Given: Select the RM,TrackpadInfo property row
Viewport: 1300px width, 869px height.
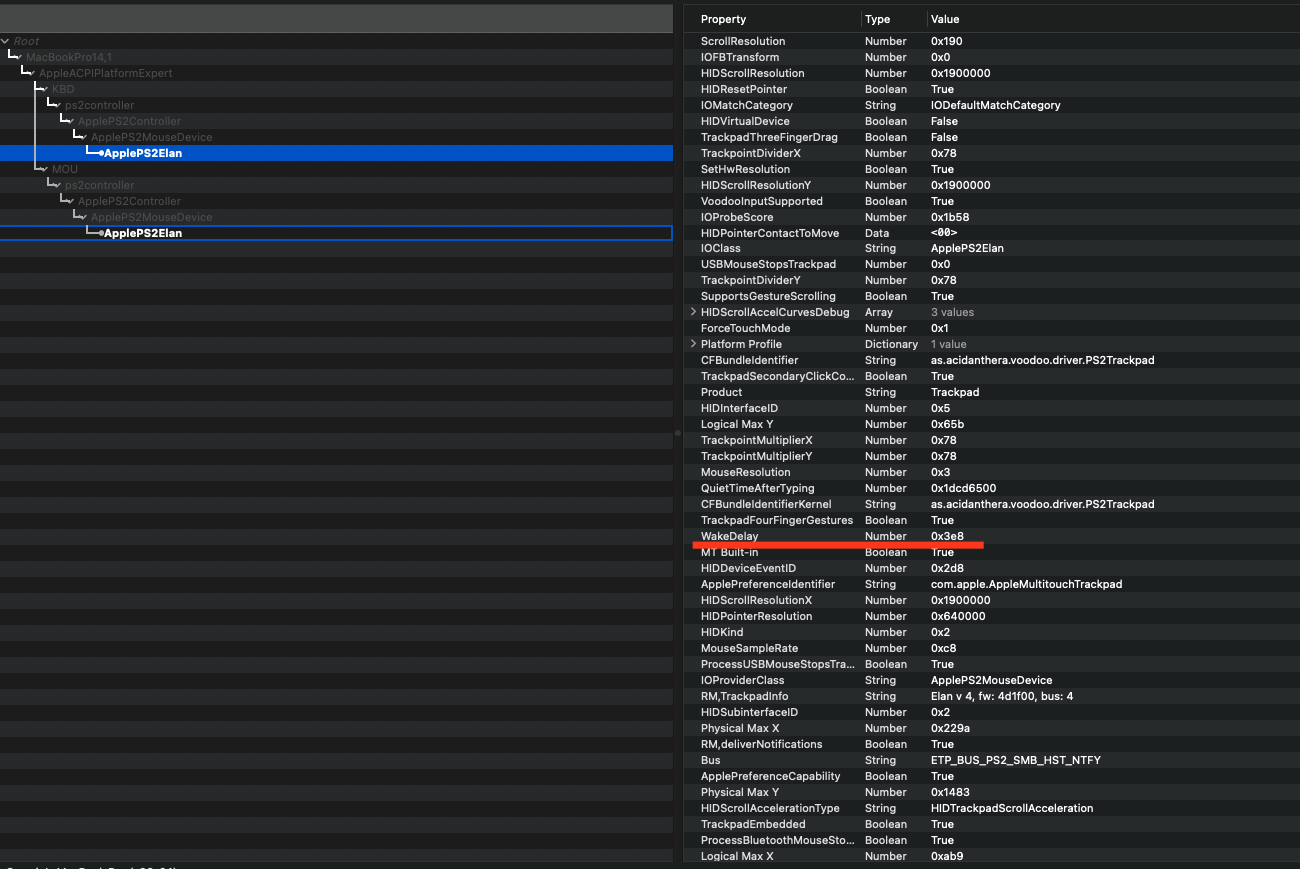Looking at the screenshot, I should point(800,696).
